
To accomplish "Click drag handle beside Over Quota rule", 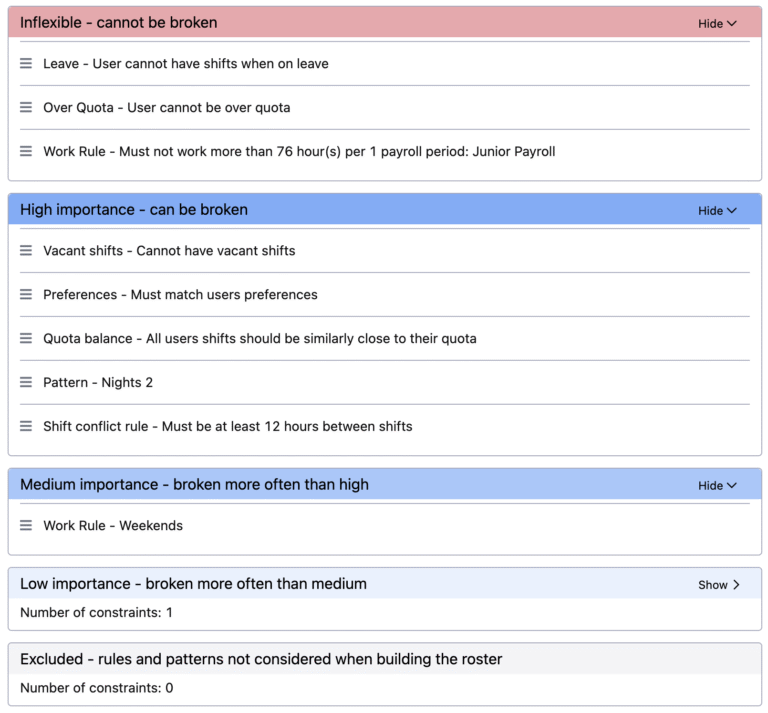I will pyautogui.click(x=26, y=107).
